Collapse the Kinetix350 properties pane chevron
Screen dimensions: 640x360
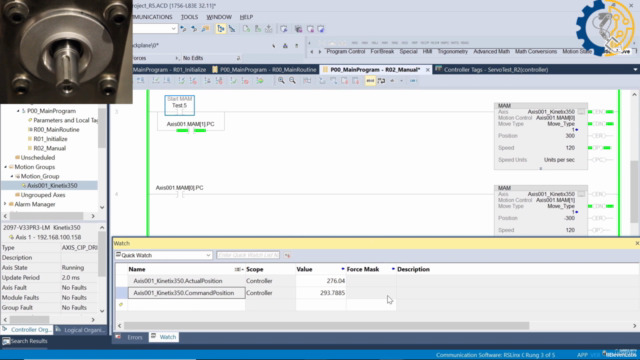point(102,227)
